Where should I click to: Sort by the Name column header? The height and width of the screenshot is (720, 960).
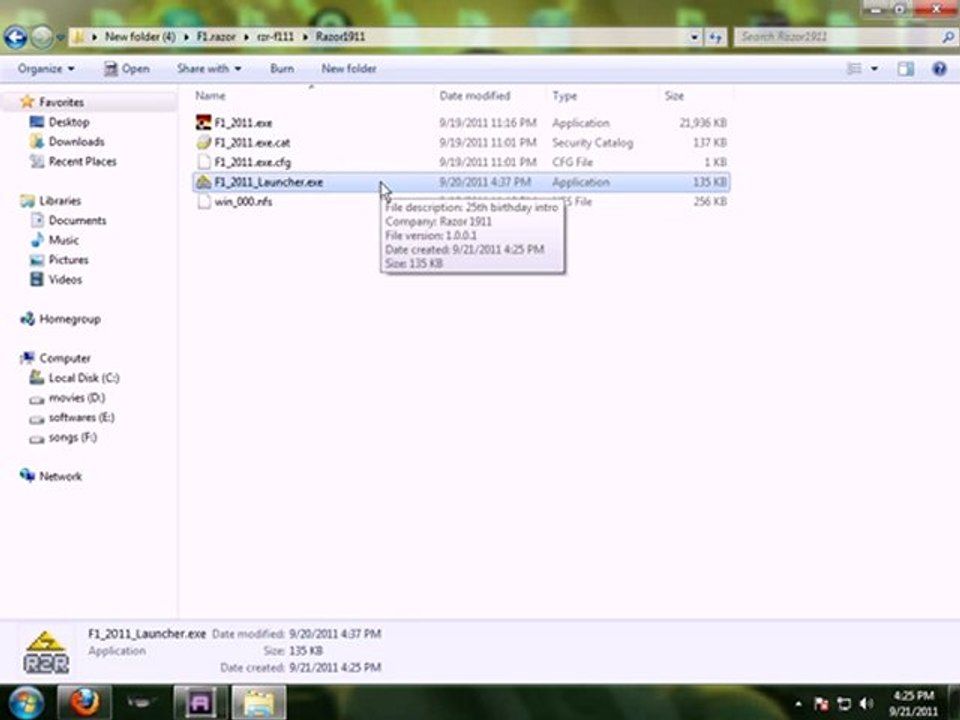(210, 96)
